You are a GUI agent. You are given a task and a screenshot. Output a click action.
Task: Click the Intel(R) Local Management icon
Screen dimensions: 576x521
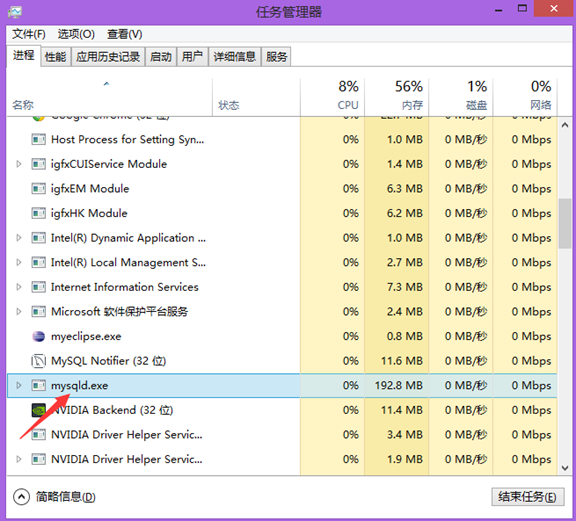click(x=39, y=263)
